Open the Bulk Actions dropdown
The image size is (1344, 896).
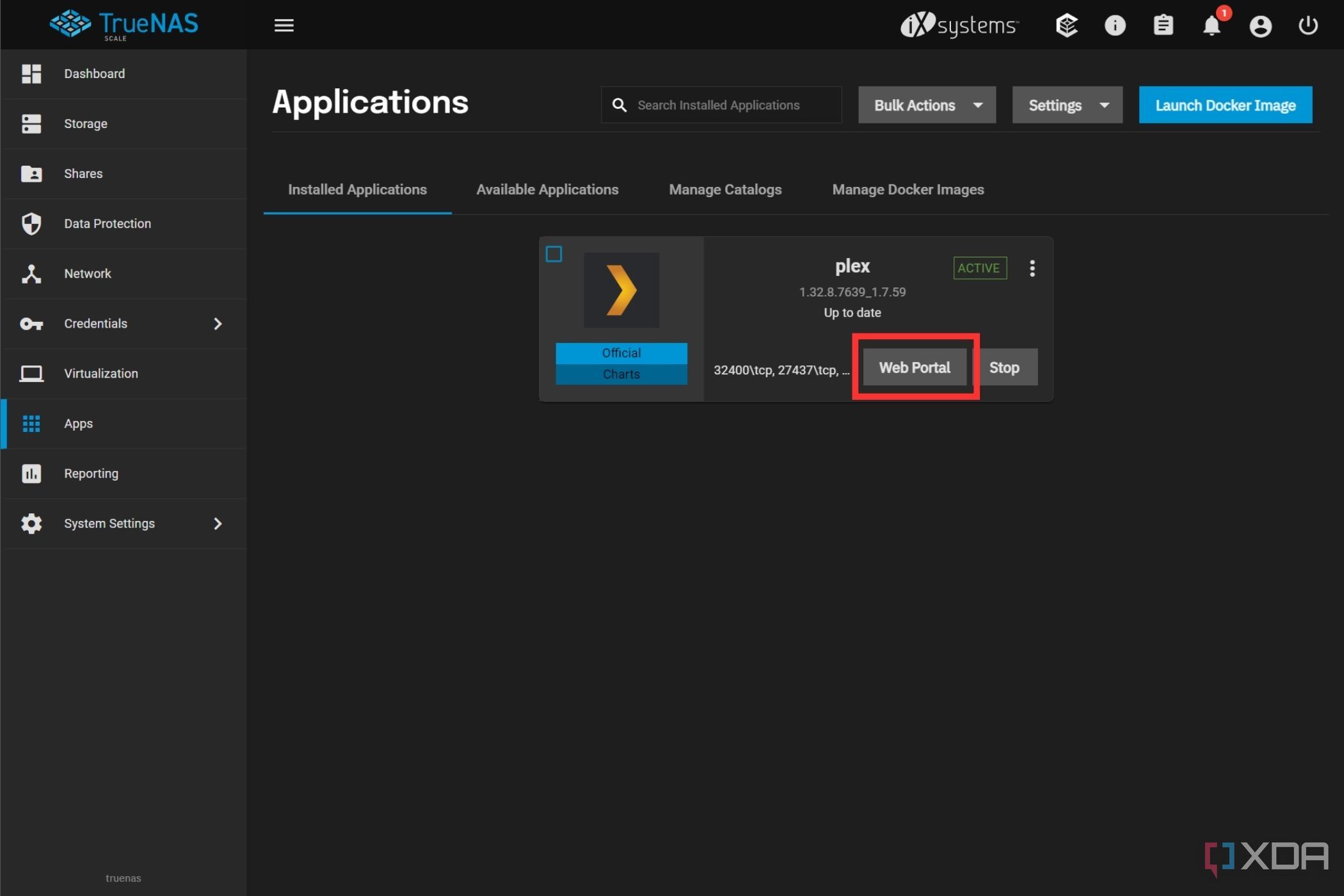click(x=927, y=105)
